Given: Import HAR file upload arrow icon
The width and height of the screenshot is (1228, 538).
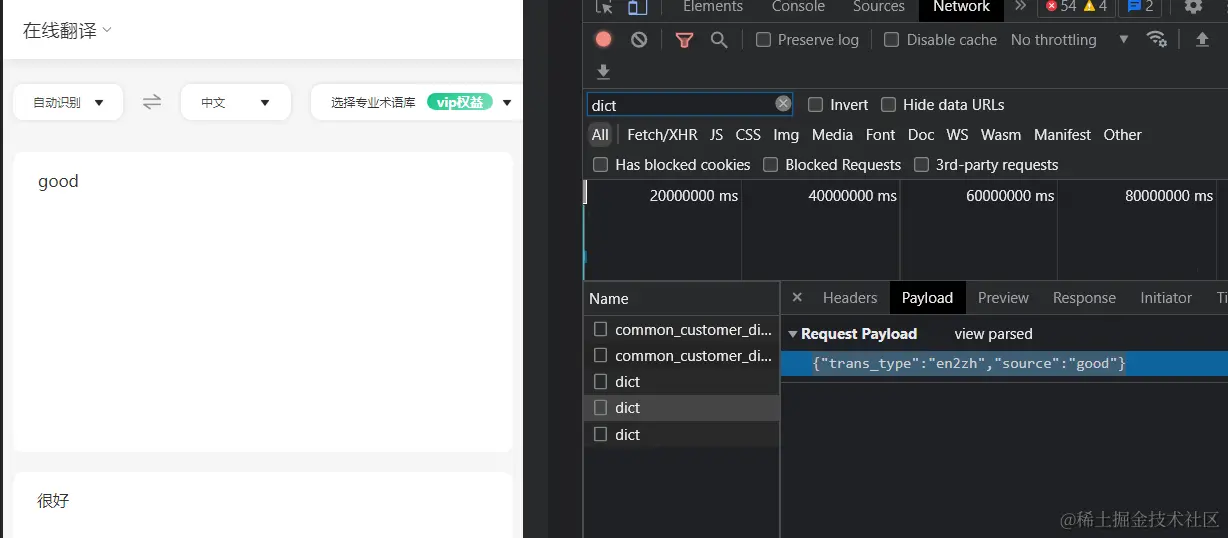Looking at the screenshot, I should (1203, 39).
